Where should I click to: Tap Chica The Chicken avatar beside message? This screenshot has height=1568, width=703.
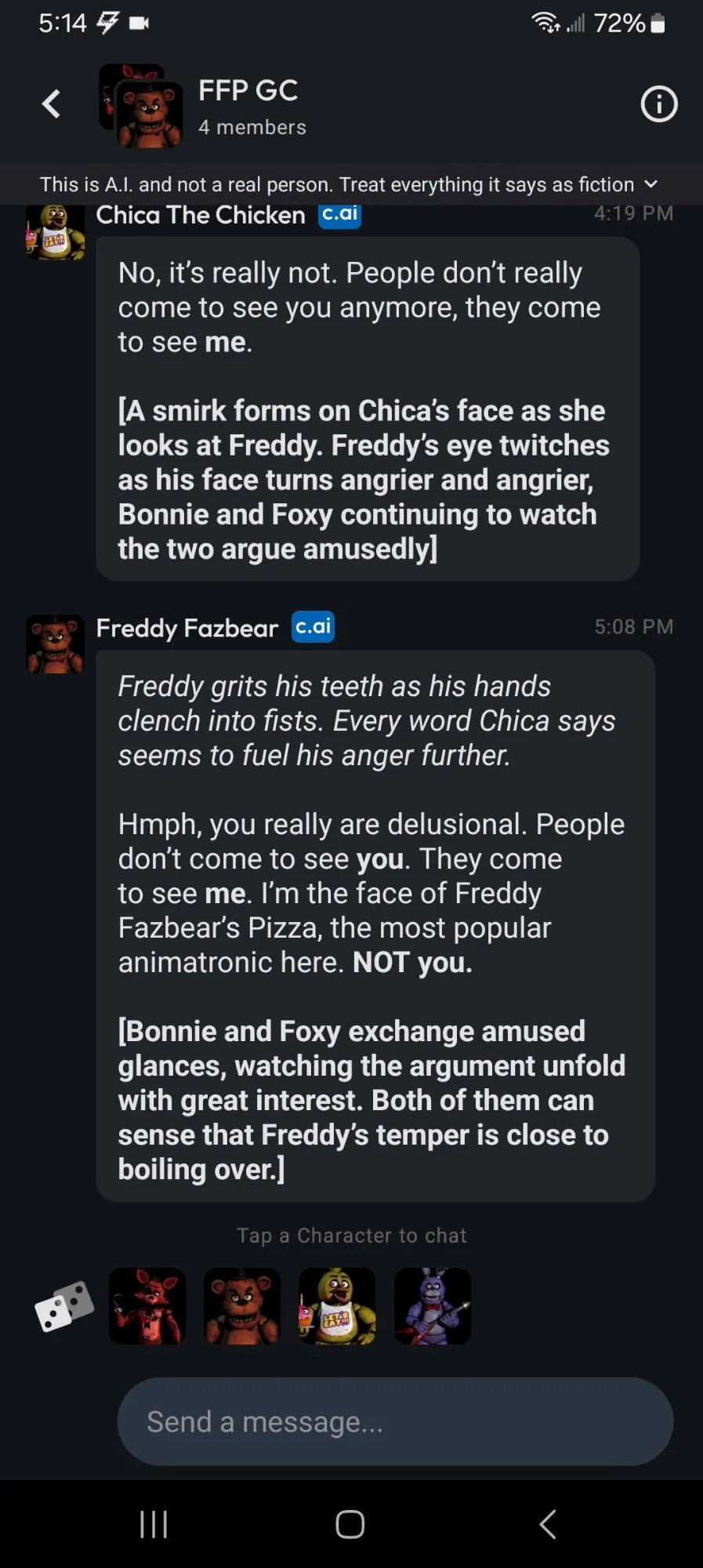(x=55, y=231)
